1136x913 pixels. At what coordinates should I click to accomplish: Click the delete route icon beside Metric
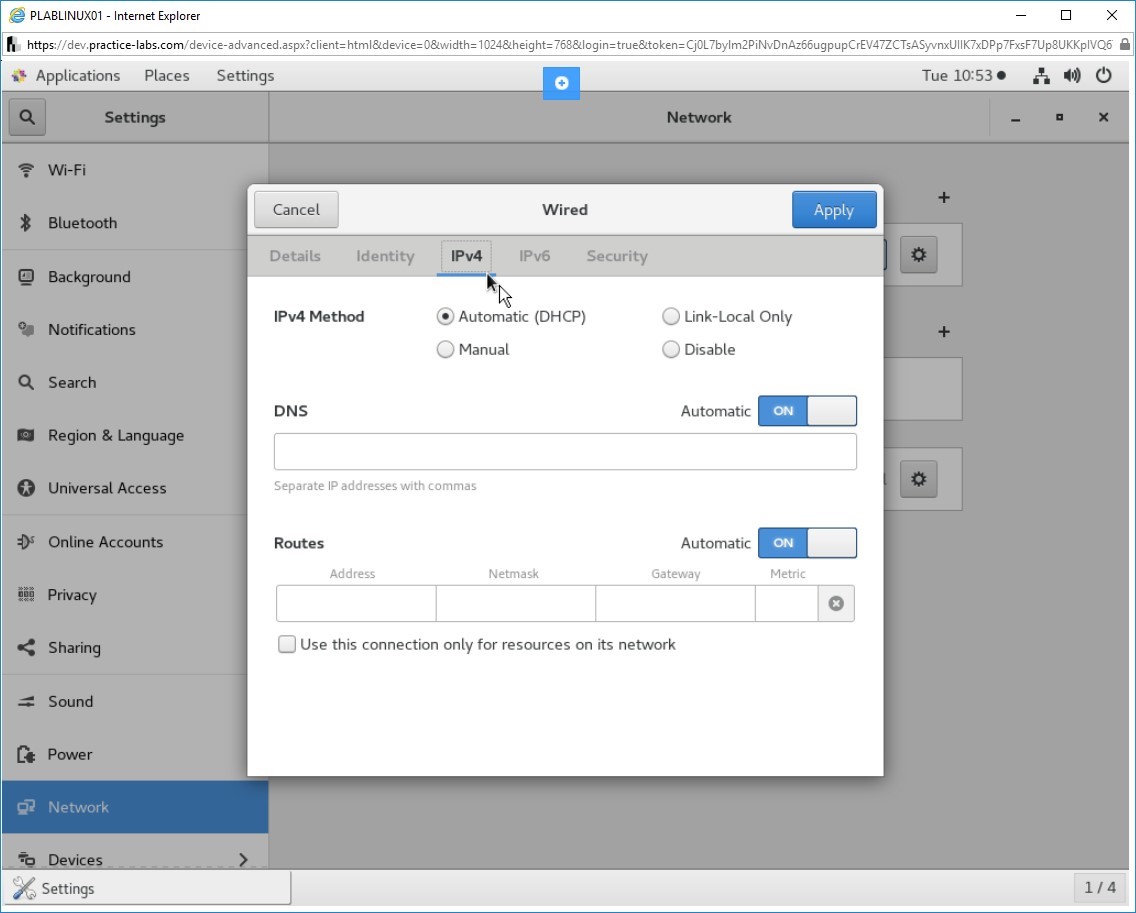point(836,603)
